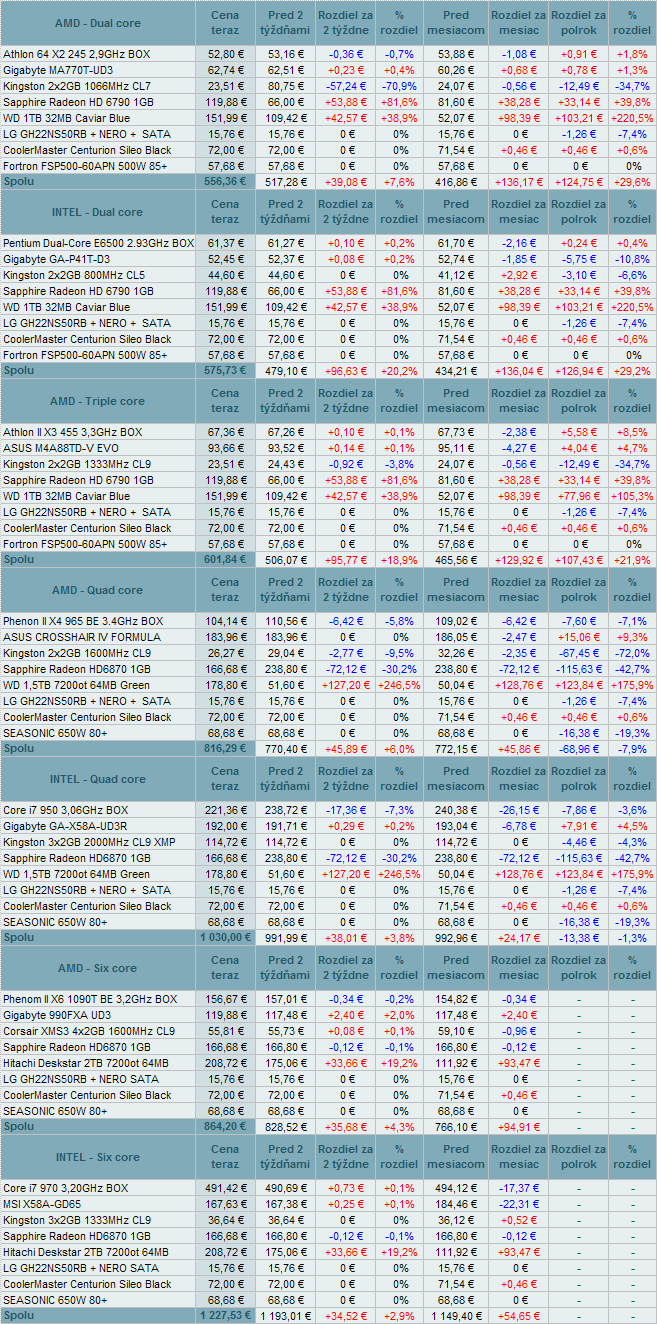Image resolution: width=657 pixels, height=1324 pixels.
Task: Click the percentage difference value -70,9%
Action: click(400, 86)
